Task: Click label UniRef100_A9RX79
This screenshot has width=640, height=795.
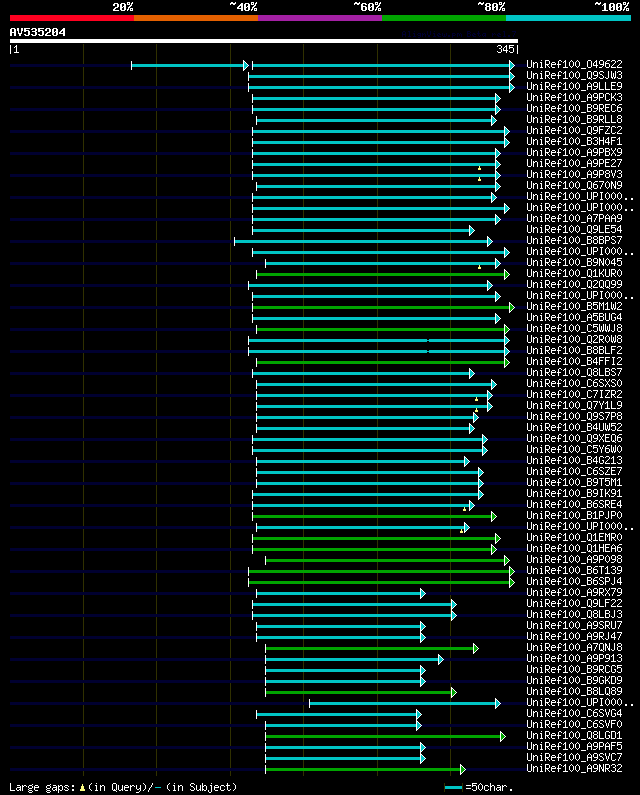Action: [574, 592]
